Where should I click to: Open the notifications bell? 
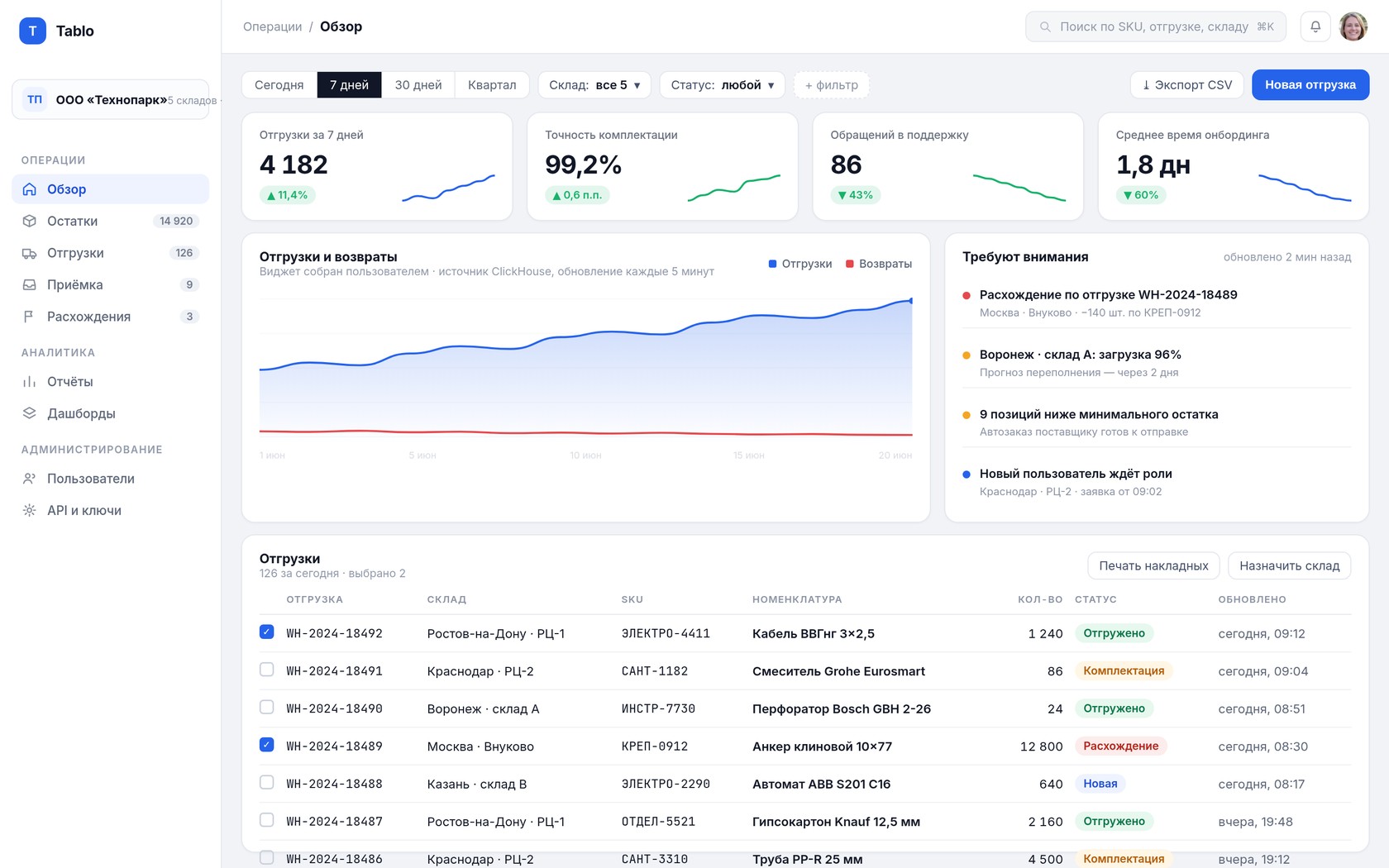point(1315,26)
